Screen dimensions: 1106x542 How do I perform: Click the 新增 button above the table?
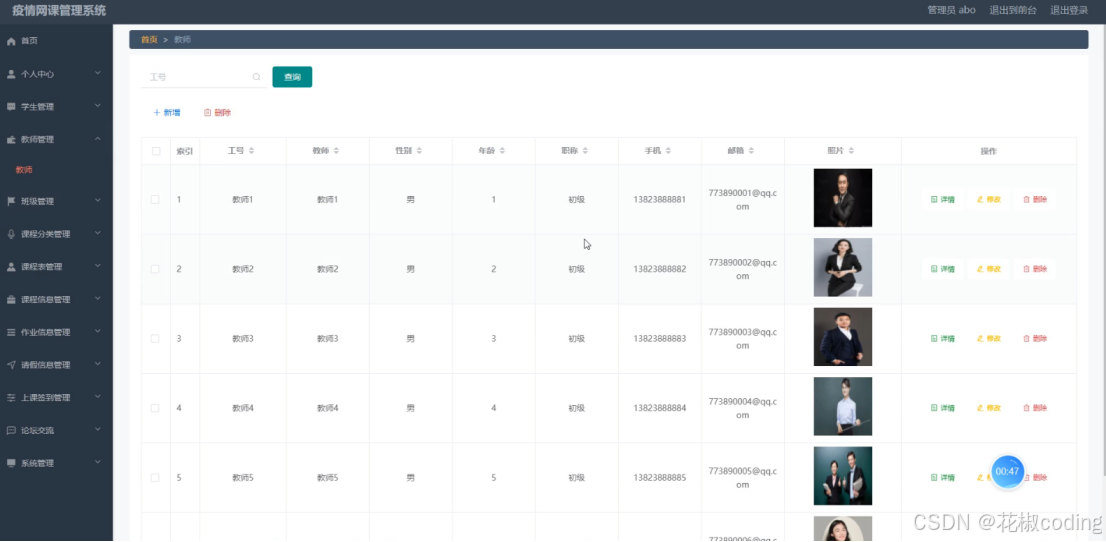coord(166,113)
